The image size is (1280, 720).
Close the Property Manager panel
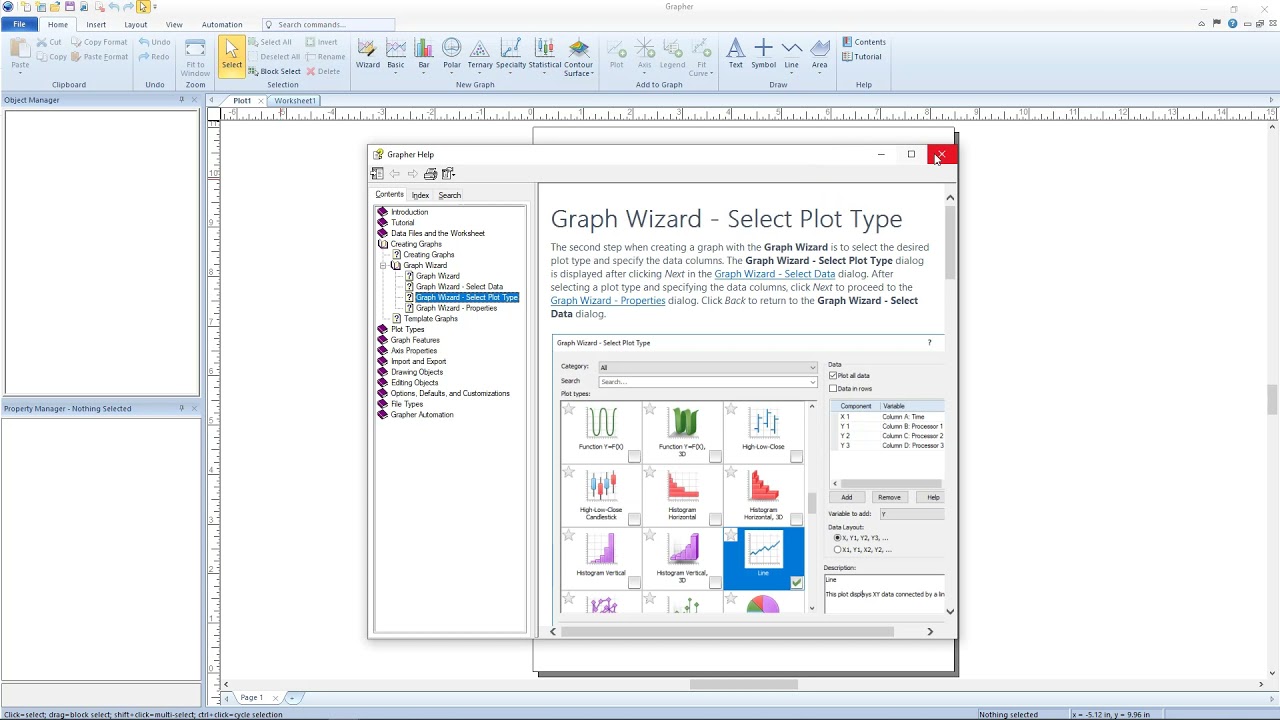click(x=194, y=408)
